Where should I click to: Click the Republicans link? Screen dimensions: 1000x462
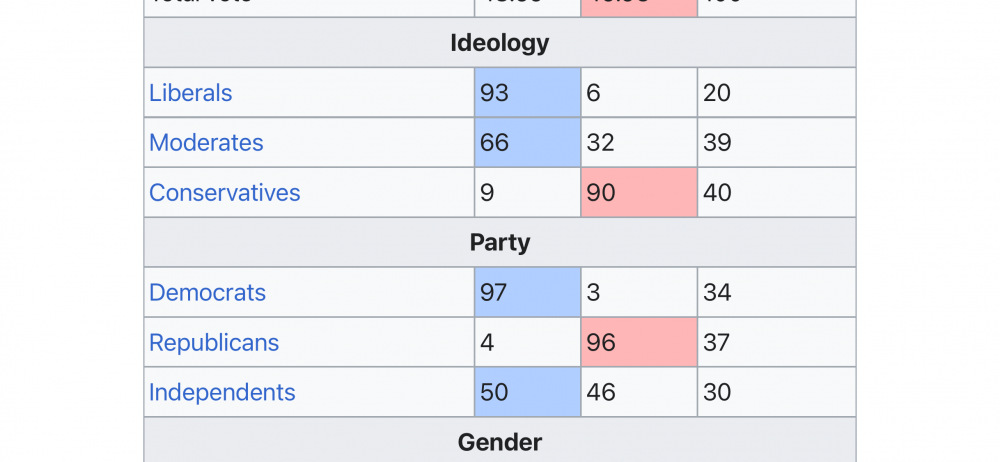(213, 343)
